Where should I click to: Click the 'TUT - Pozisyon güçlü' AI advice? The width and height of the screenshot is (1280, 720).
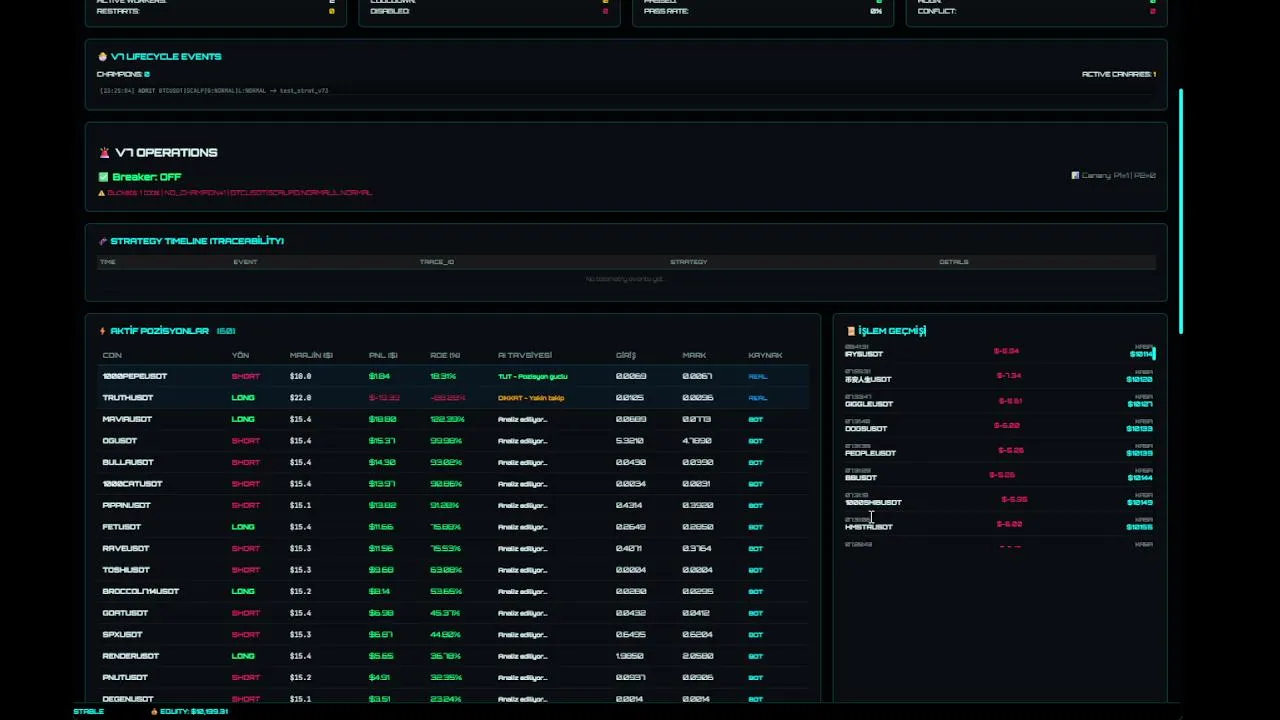[532, 377]
